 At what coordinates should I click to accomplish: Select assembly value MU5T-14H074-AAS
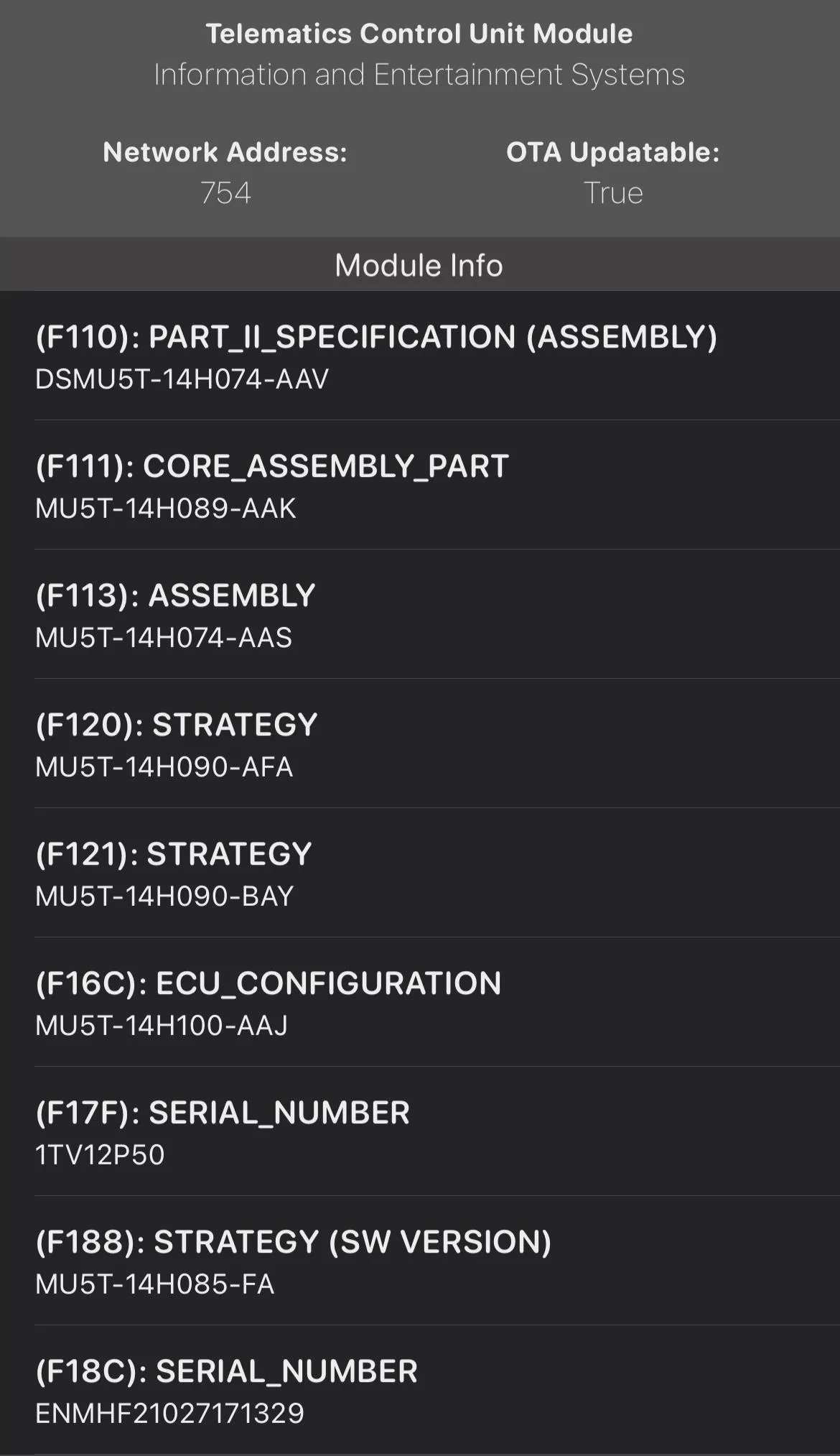point(164,638)
